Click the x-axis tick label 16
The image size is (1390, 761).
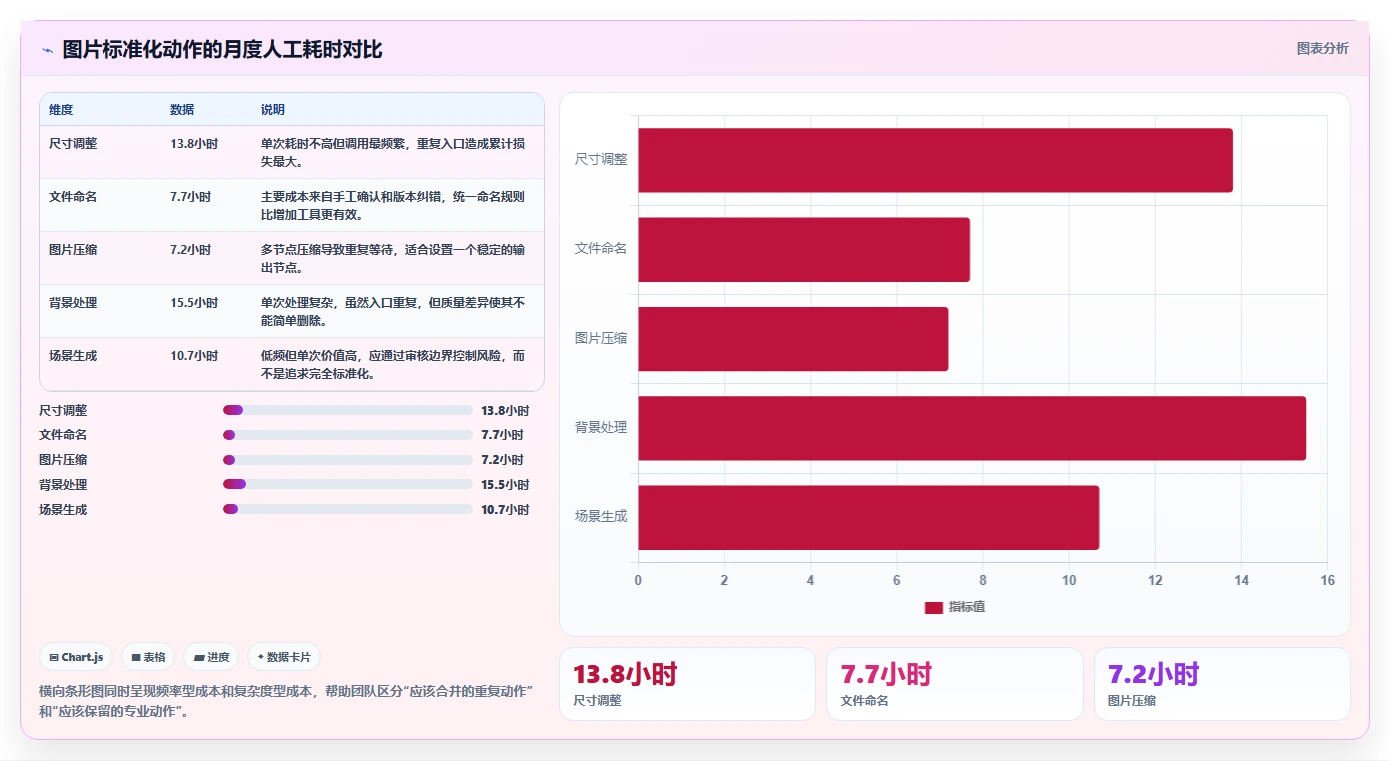[x=1327, y=580]
